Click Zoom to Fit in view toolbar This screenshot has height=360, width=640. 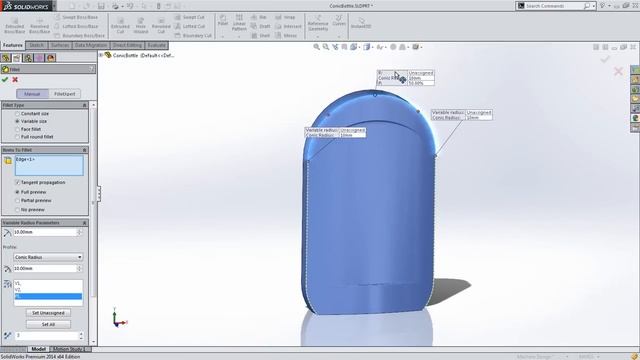[x=316, y=47]
